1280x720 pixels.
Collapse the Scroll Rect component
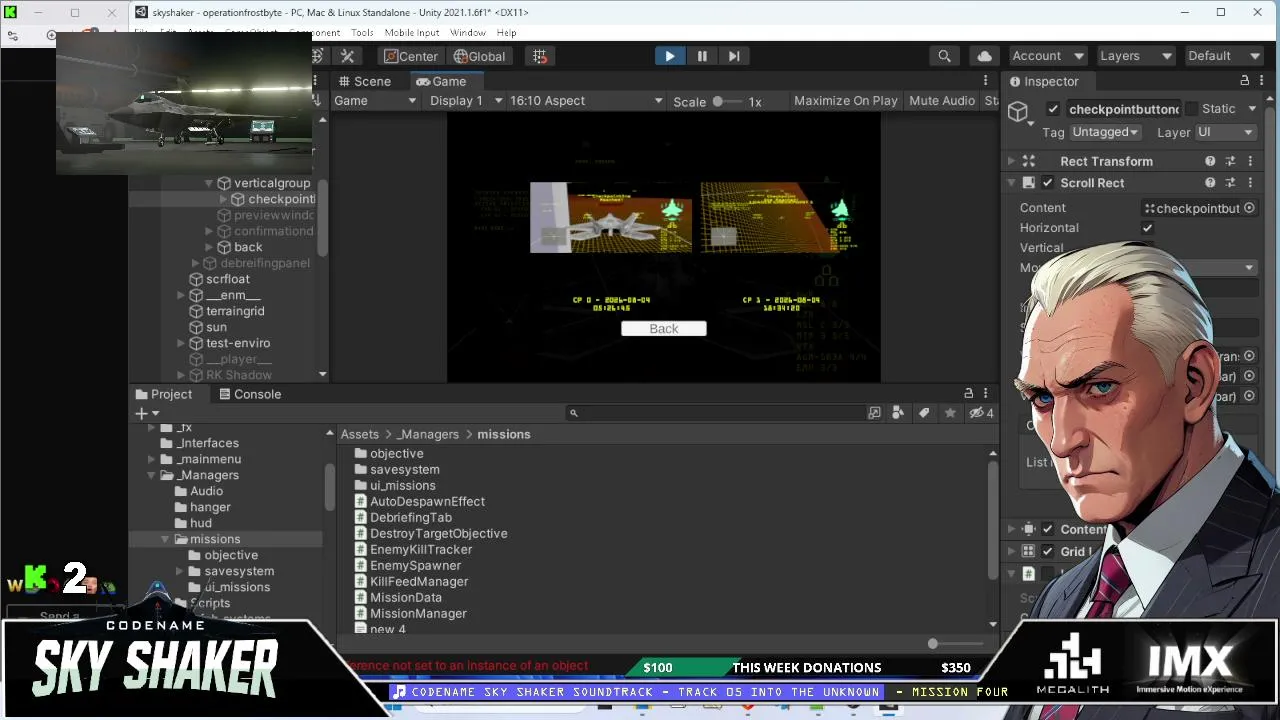click(1012, 183)
